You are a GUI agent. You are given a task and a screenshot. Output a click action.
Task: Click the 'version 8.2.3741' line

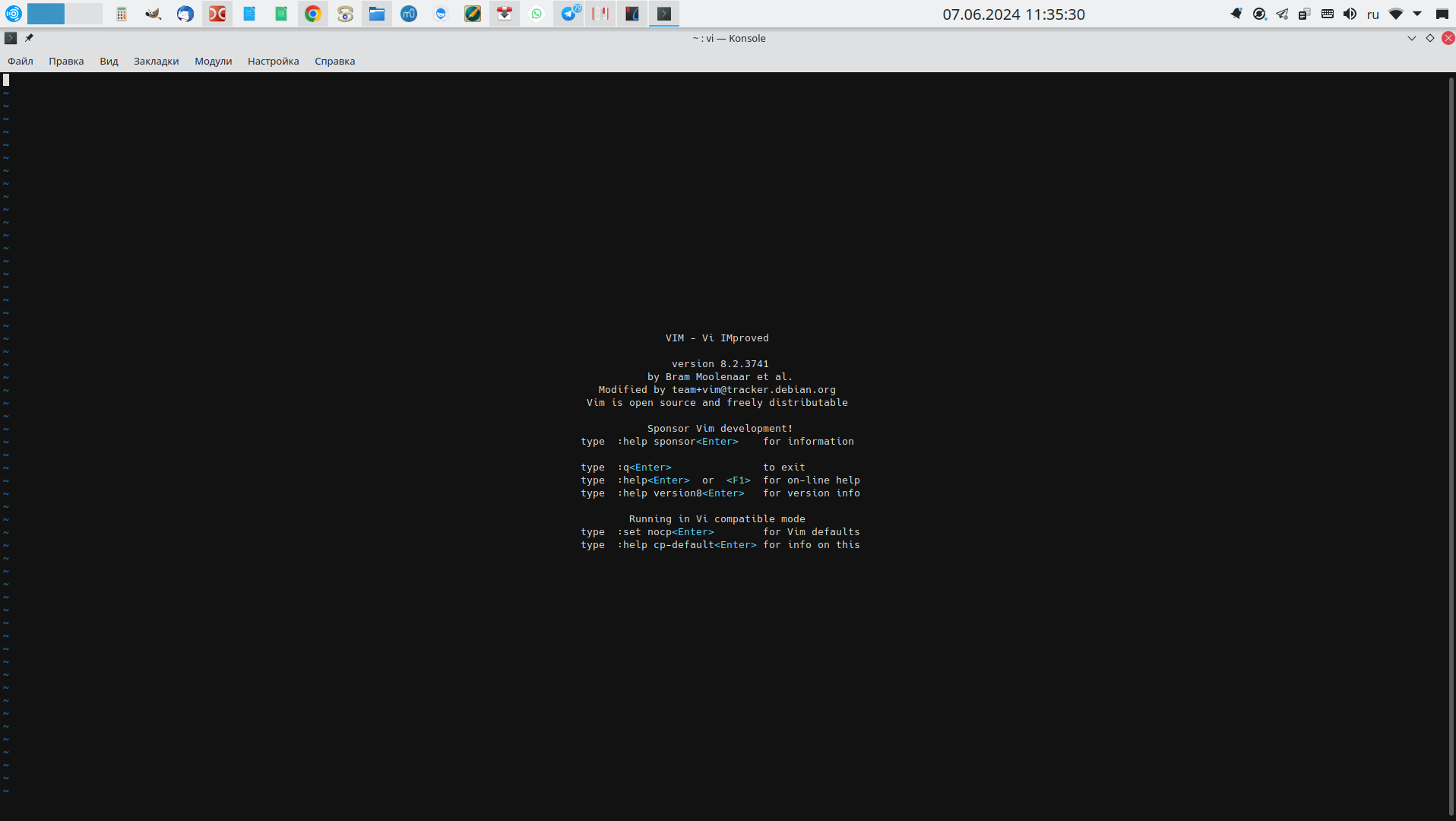point(720,364)
